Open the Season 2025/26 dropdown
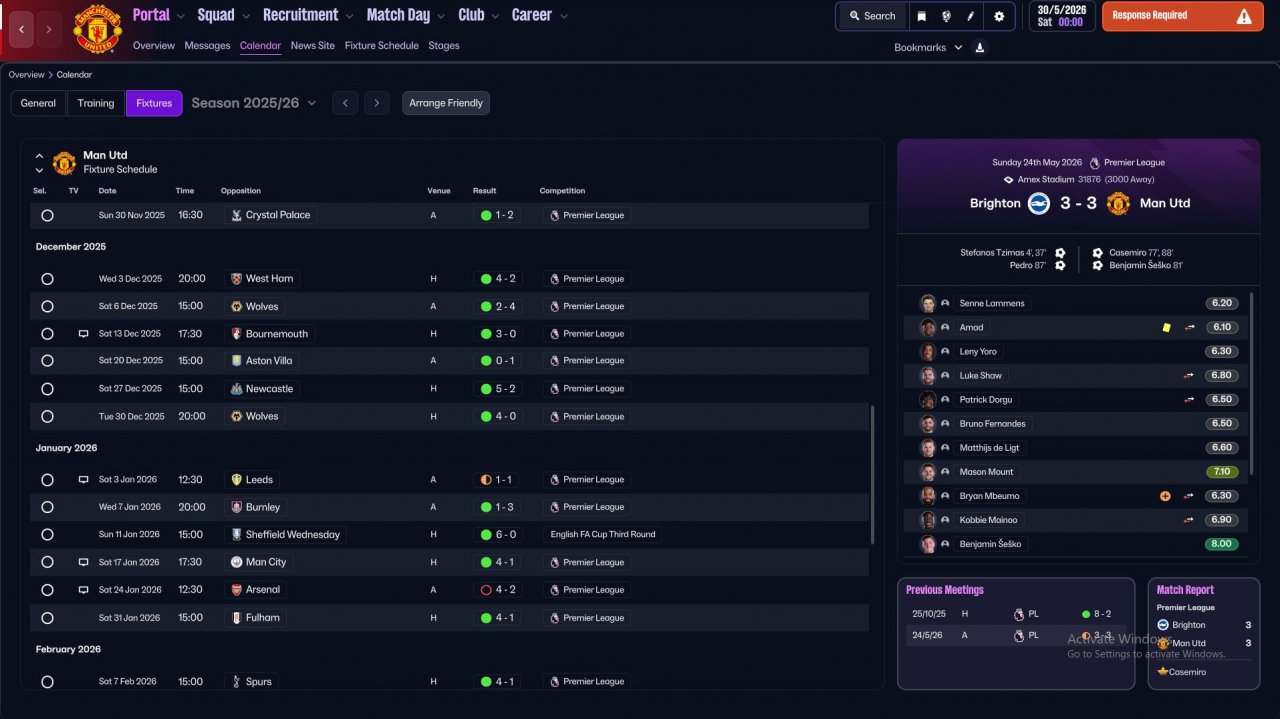This screenshot has width=1280, height=719. pos(254,103)
